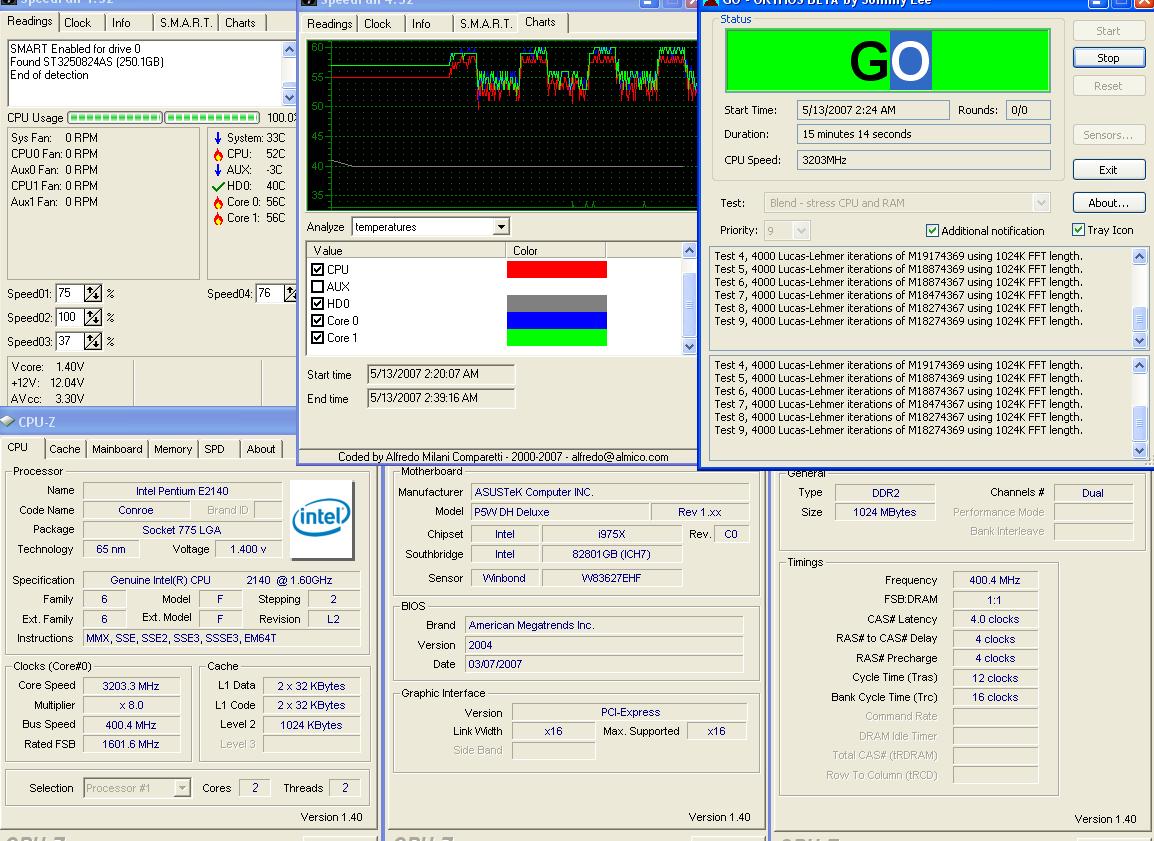Click the System temperature down-arrow icon
Screen dimensions: 1154x841
(x=218, y=138)
